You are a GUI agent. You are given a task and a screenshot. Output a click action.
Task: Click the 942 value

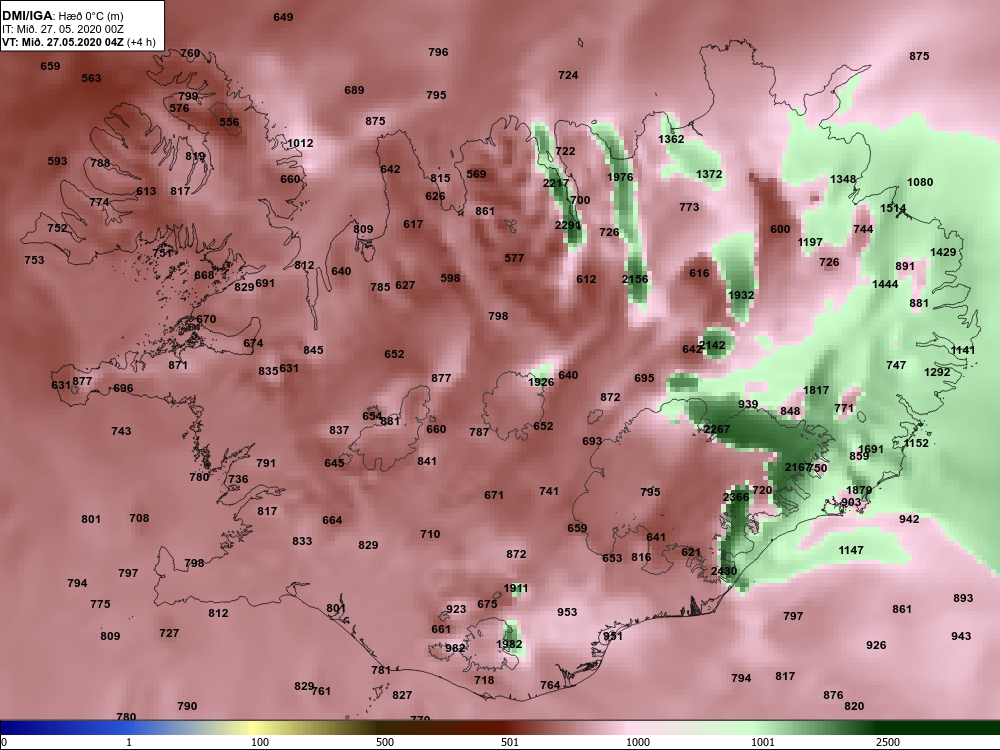coord(909,519)
